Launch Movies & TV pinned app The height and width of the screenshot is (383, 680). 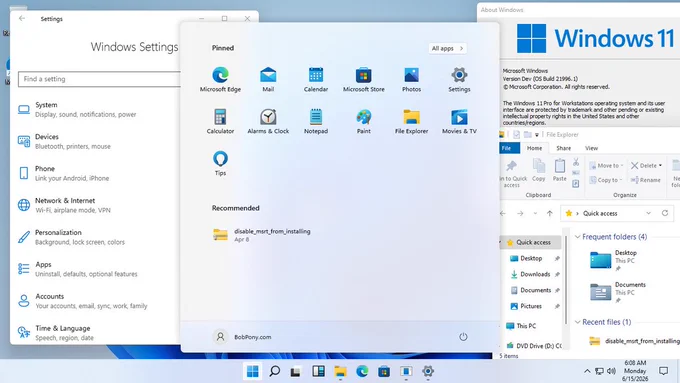point(459,121)
